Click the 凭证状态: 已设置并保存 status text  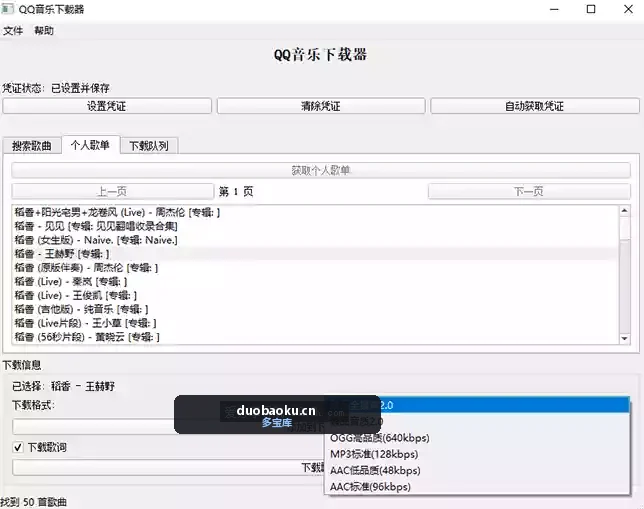pos(56,88)
